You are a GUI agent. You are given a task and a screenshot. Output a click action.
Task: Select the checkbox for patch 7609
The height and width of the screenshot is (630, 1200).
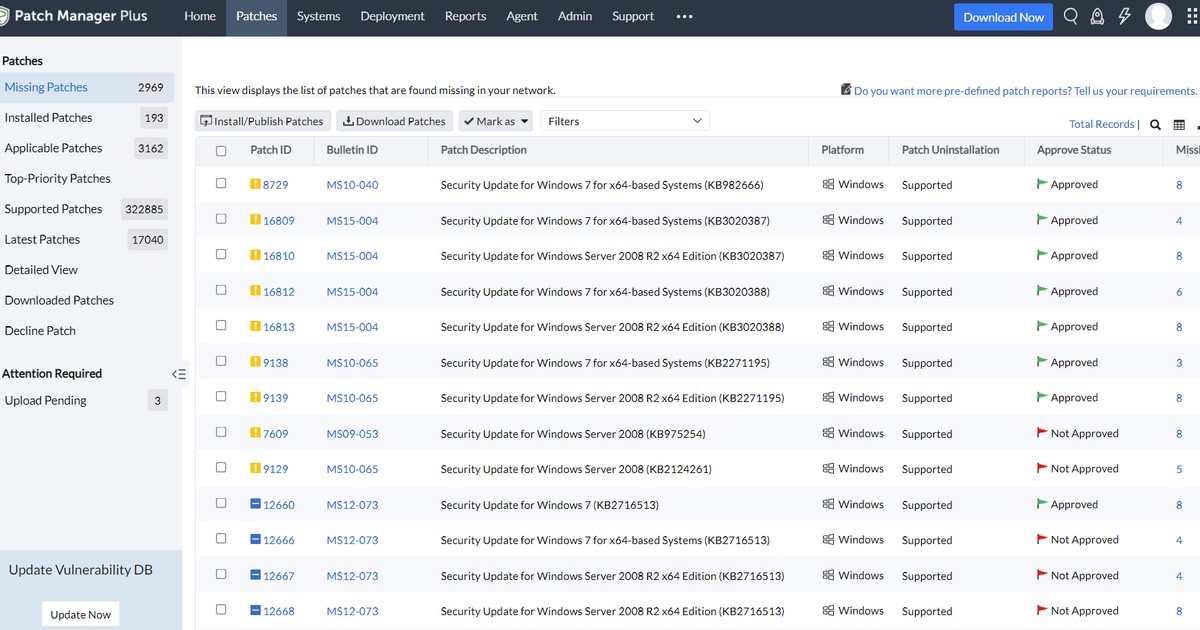(x=221, y=432)
